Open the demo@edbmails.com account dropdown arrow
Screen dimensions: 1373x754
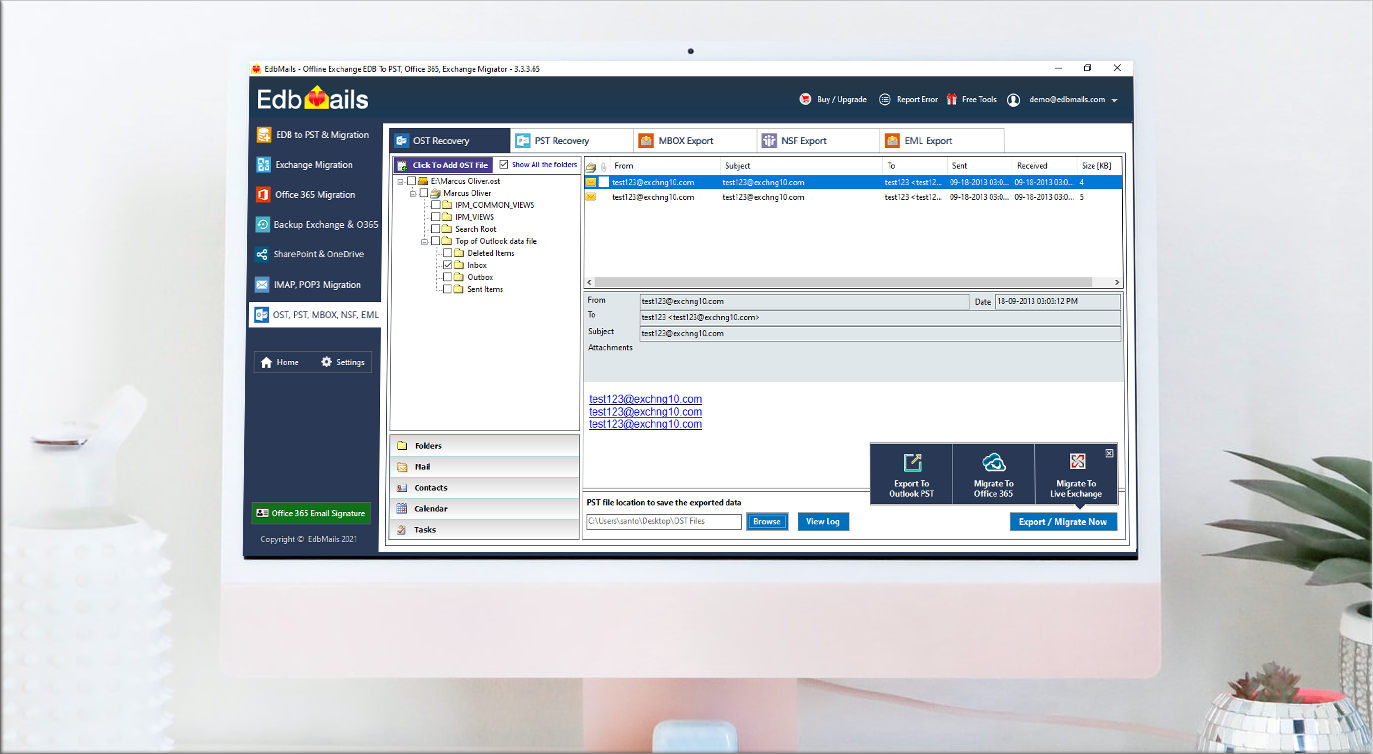(1114, 101)
